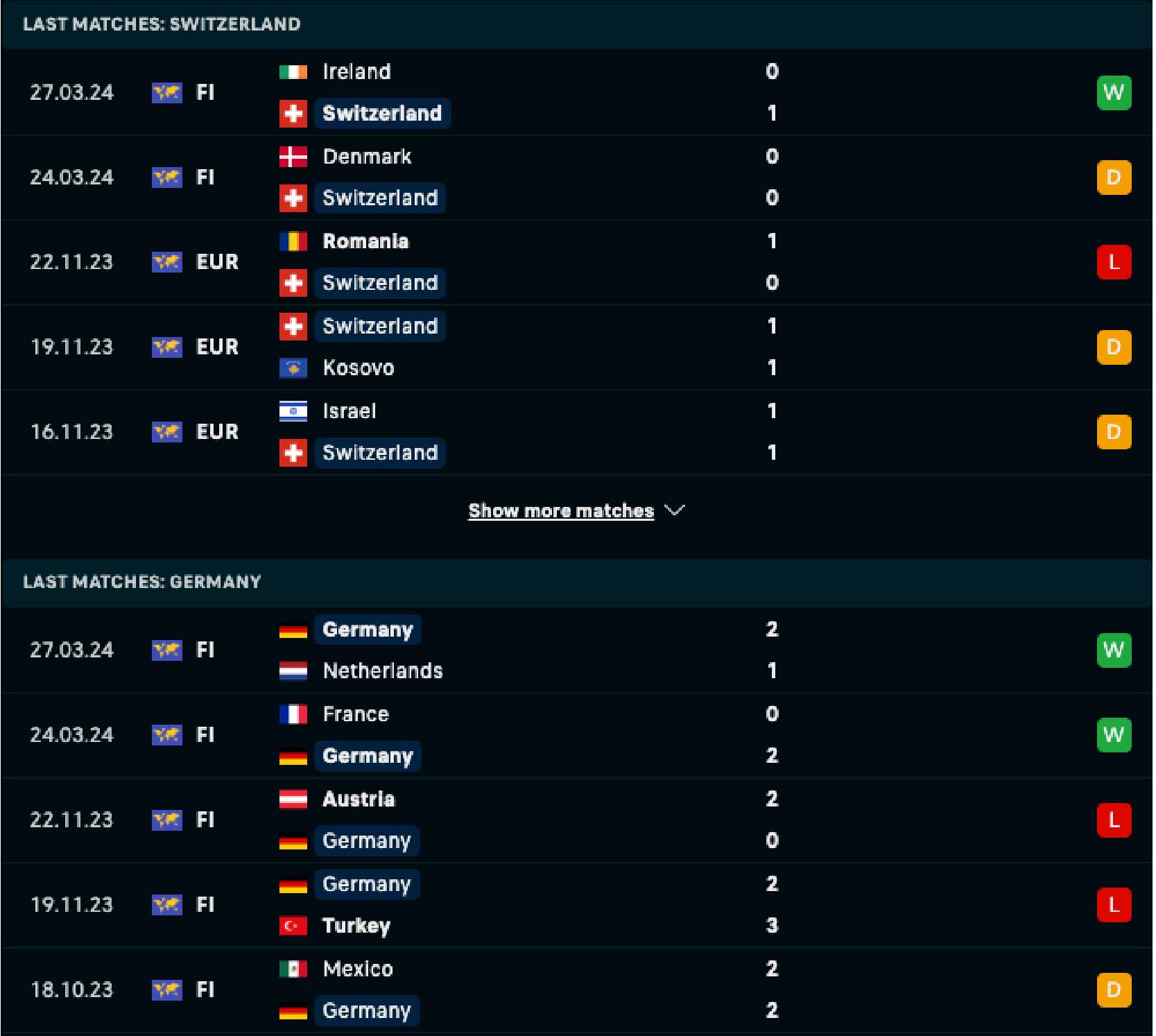Image resolution: width=1156 pixels, height=1036 pixels.
Task: Click the Mexico flag icon
Action: (x=293, y=969)
